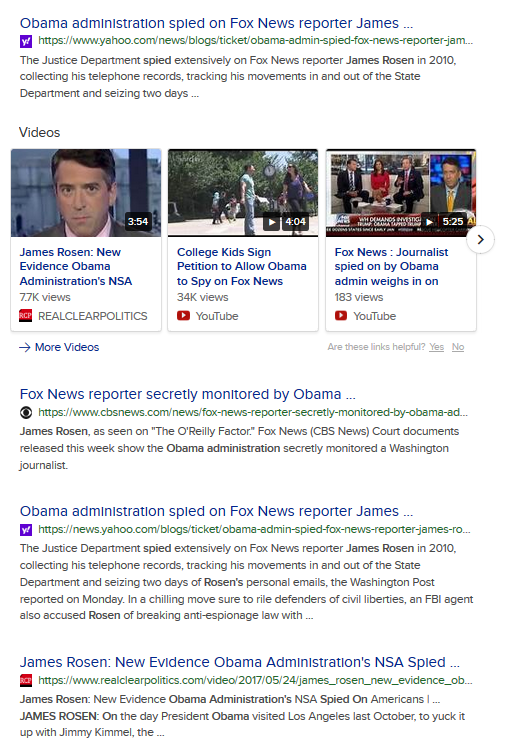
Task: Click the Yahoo favicon beside the news.yahoo.com URL
Action: click(26, 530)
